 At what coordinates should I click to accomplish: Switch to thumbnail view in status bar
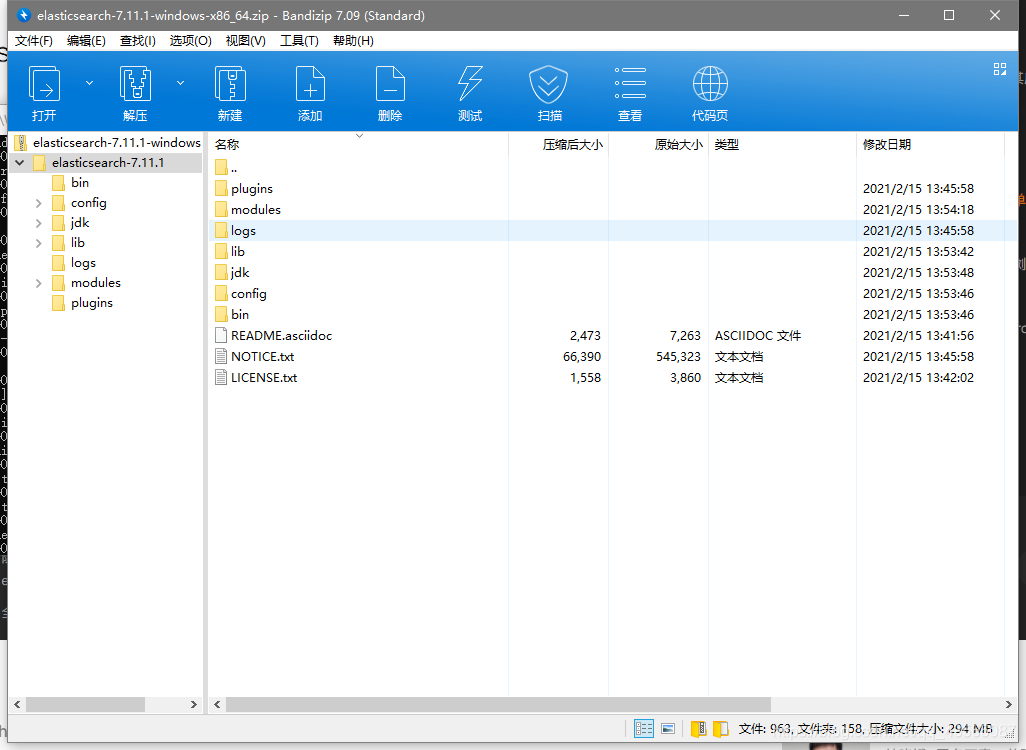pos(668,728)
